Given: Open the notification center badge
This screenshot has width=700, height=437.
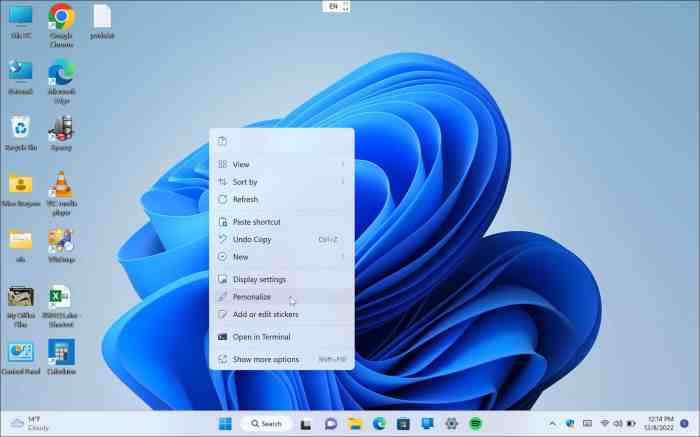Looking at the screenshot, I should click(684, 423).
